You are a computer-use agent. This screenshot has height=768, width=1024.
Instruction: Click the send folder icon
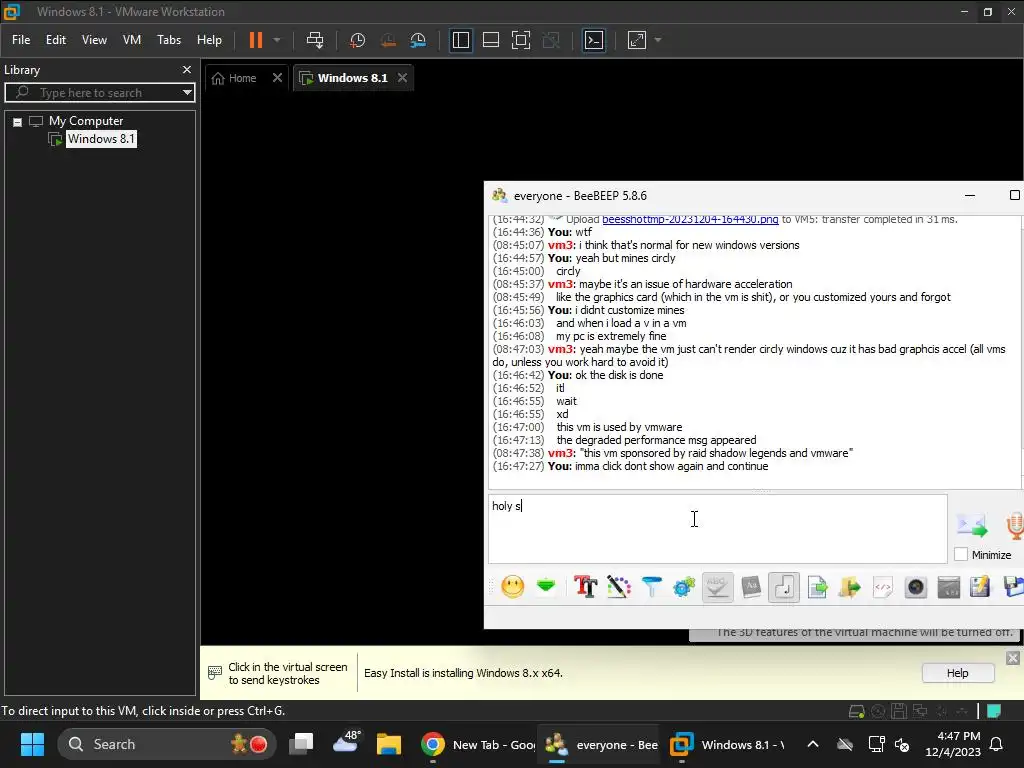[850, 586]
